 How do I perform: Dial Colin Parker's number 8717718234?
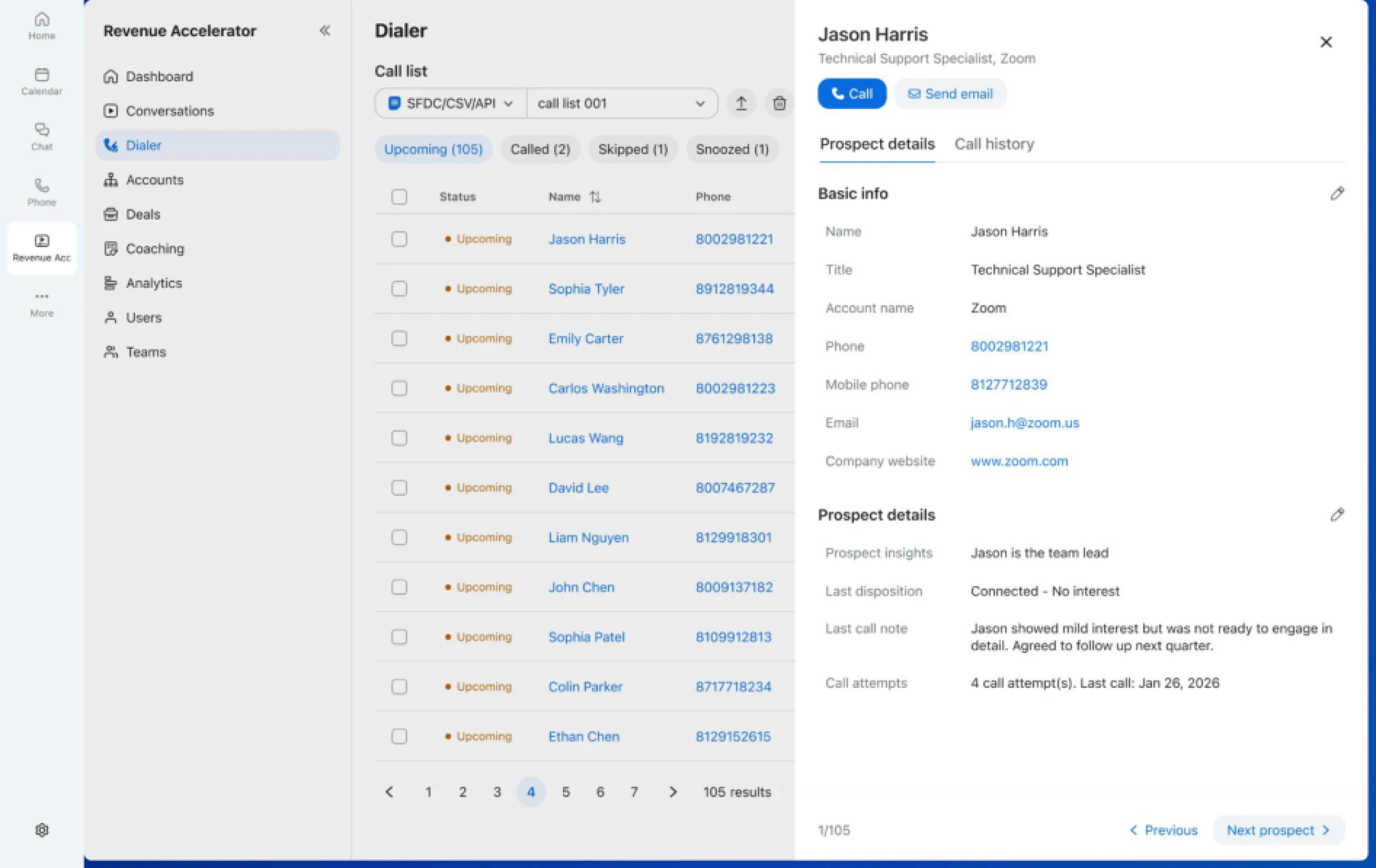[733, 687]
